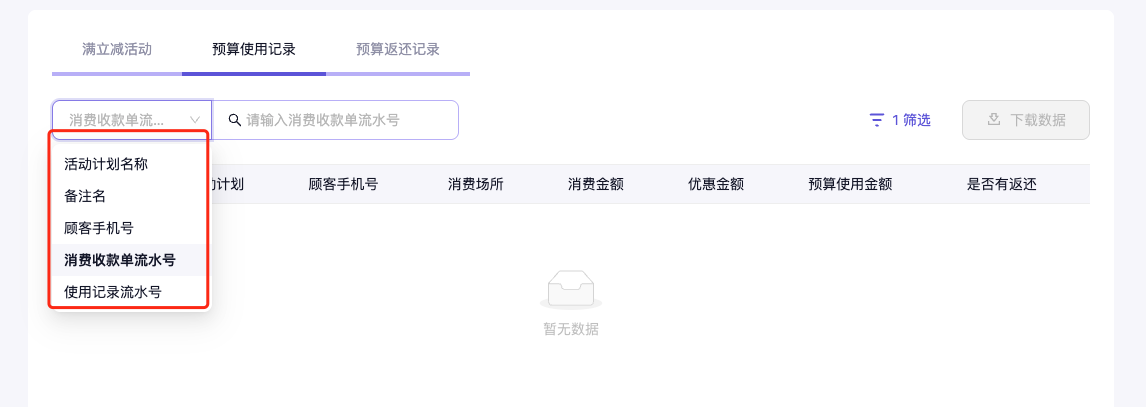Open the 预算返还记录 tab

[x=398, y=49]
